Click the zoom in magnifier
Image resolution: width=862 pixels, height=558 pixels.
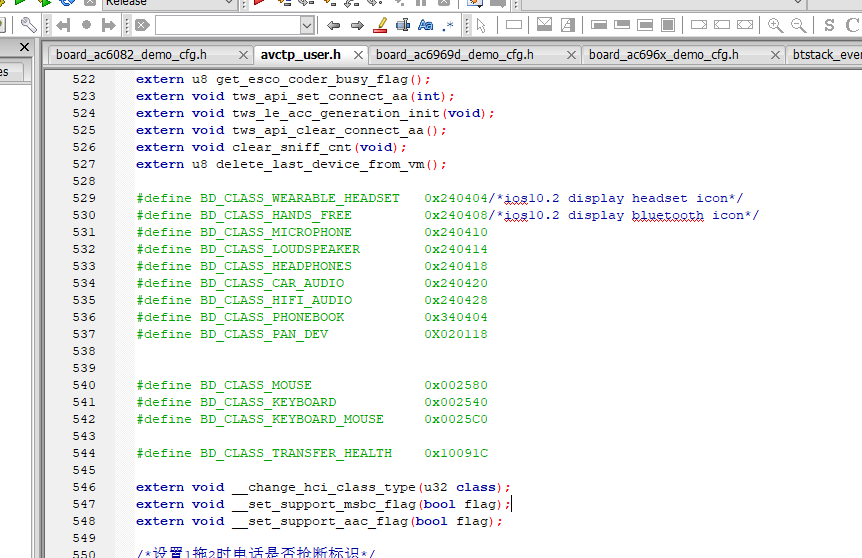776,25
